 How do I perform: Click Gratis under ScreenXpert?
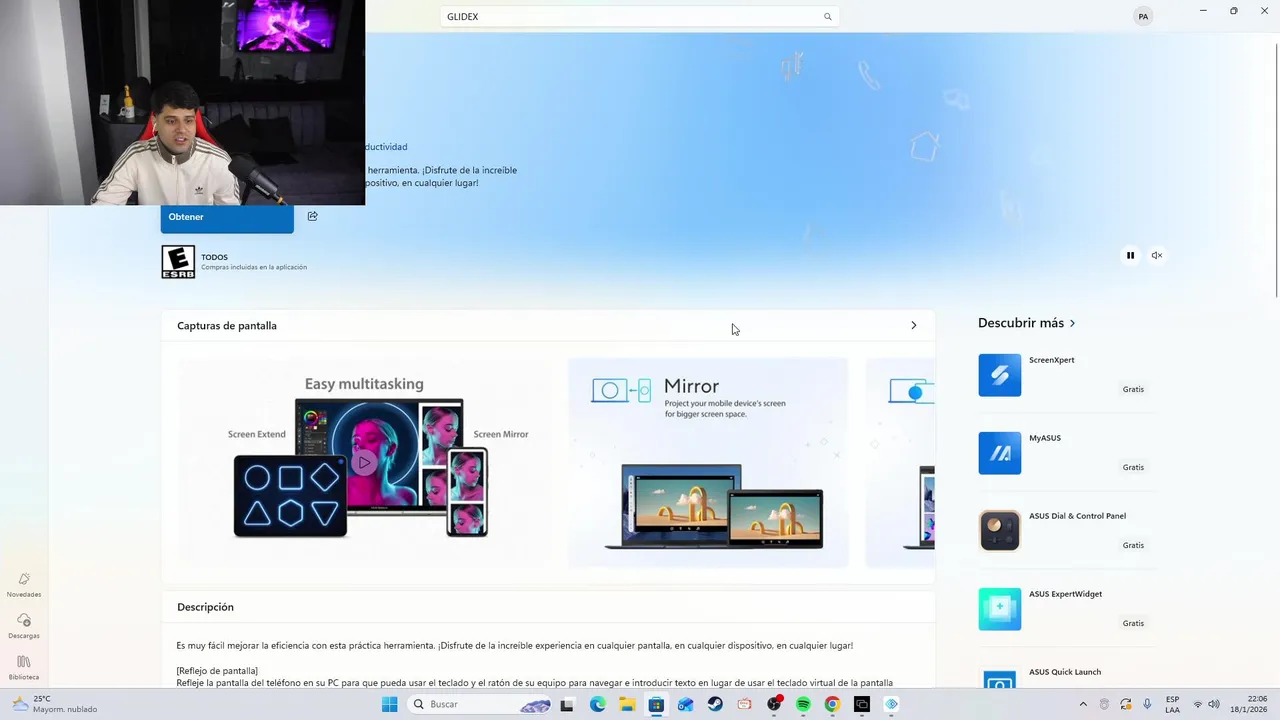click(x=1133, y=389)
